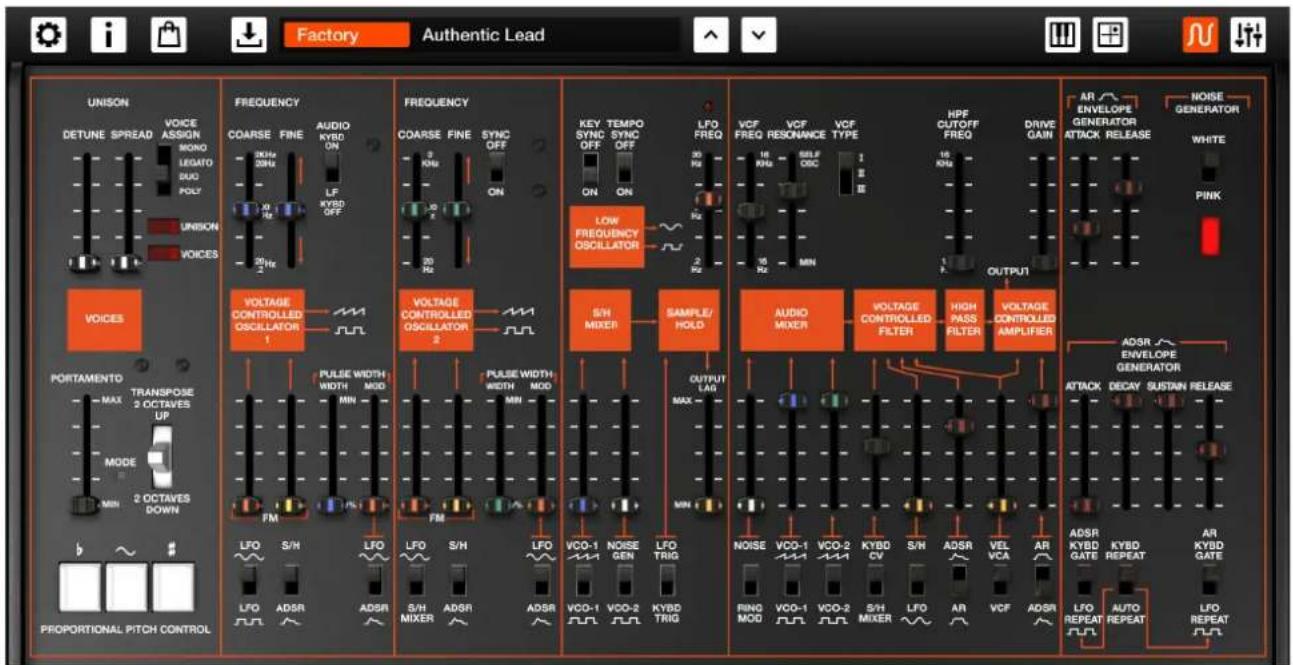Toggle the VCF Type selector switch
Image resolution: width=1293 pixels, height=665 pixels.
point(844,172)
